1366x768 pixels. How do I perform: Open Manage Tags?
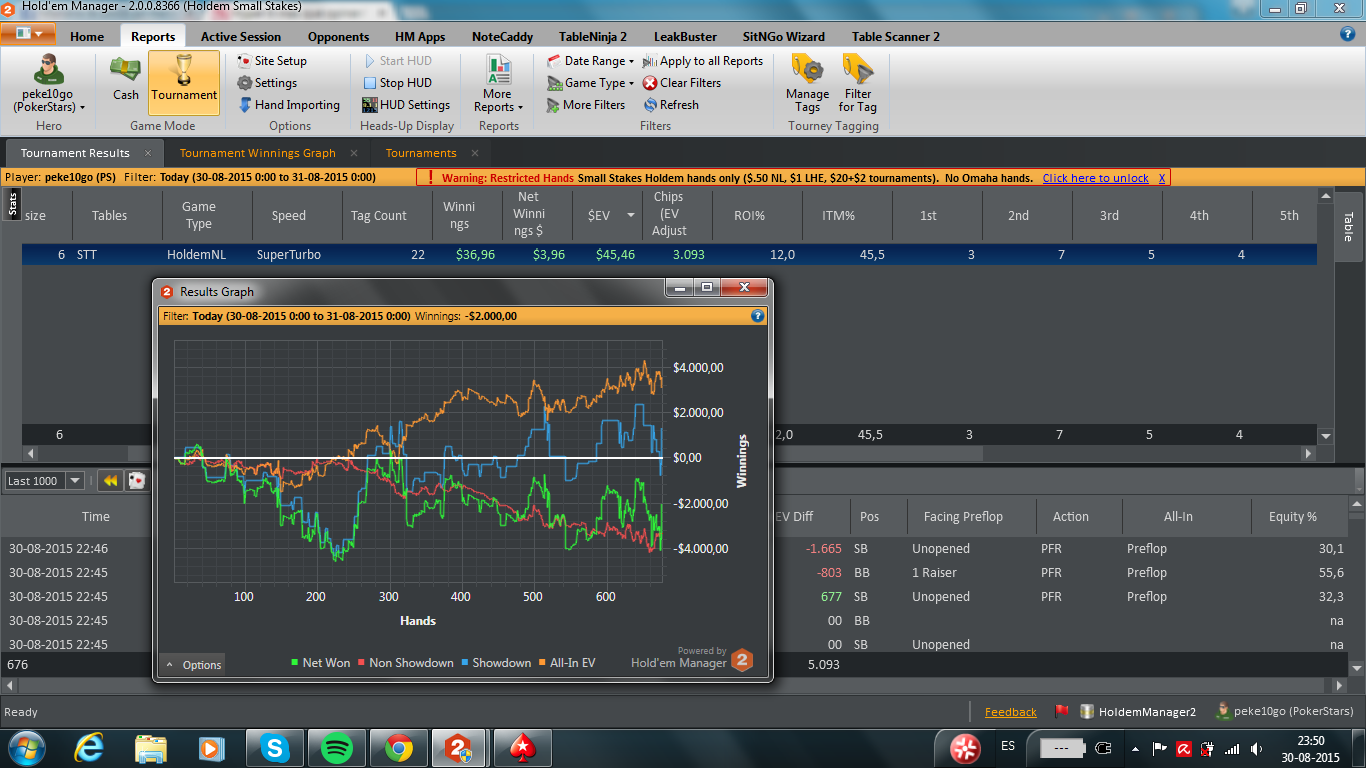(x=808, y=84)
